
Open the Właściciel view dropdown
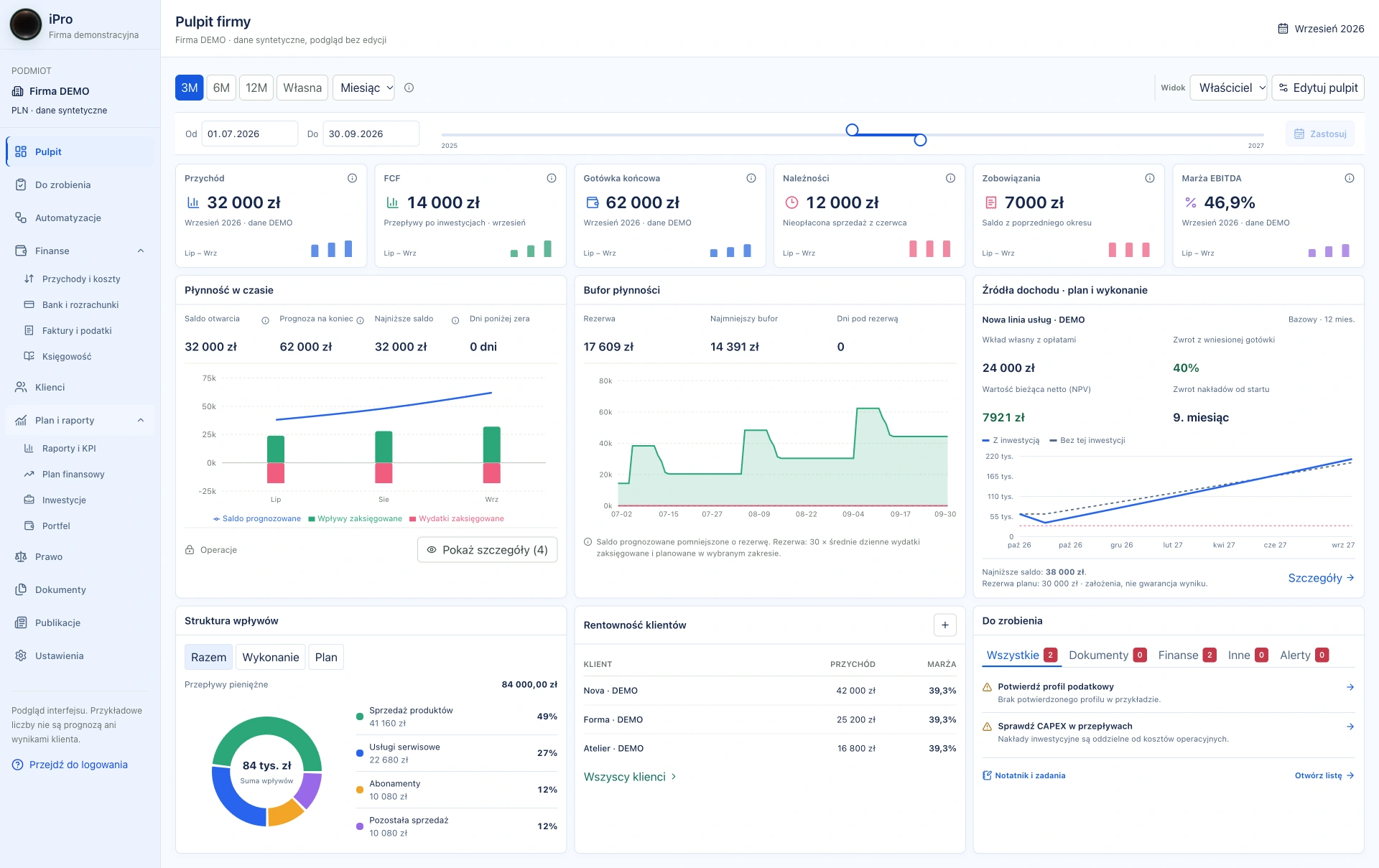[1228, 88]
